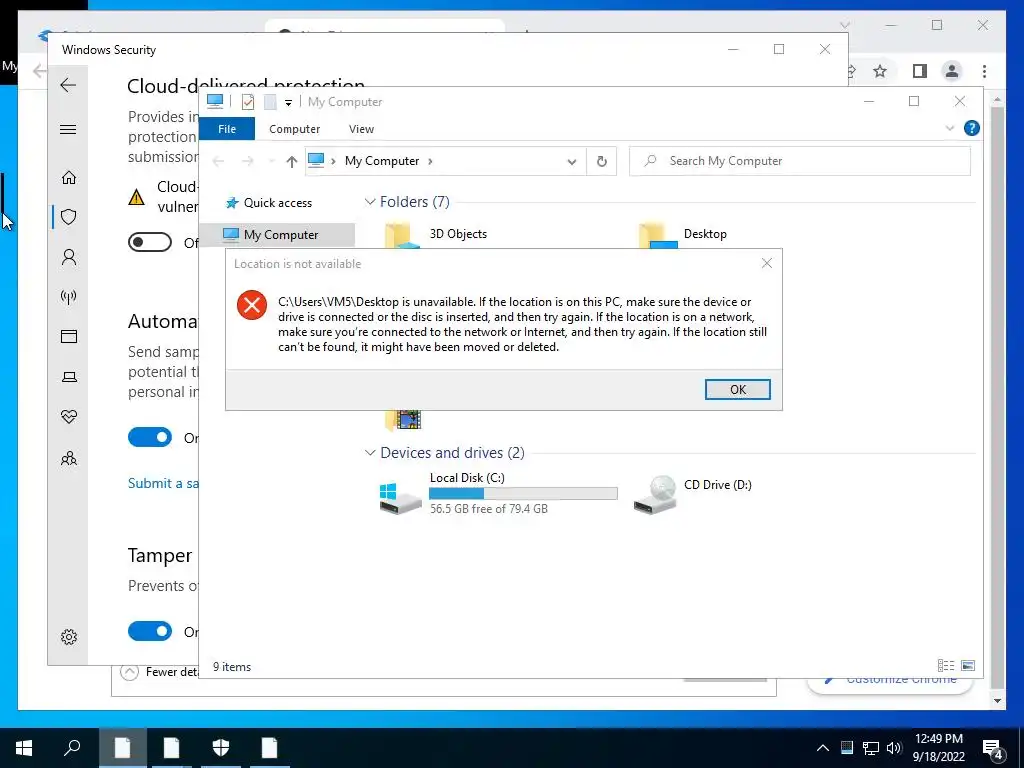Click the New folder quick access toolbar icon

tap(270, 102)
